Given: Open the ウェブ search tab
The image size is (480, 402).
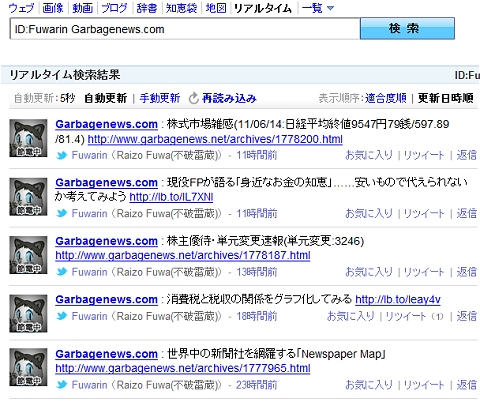Looking at the screenshot, I should coord(21,8).
